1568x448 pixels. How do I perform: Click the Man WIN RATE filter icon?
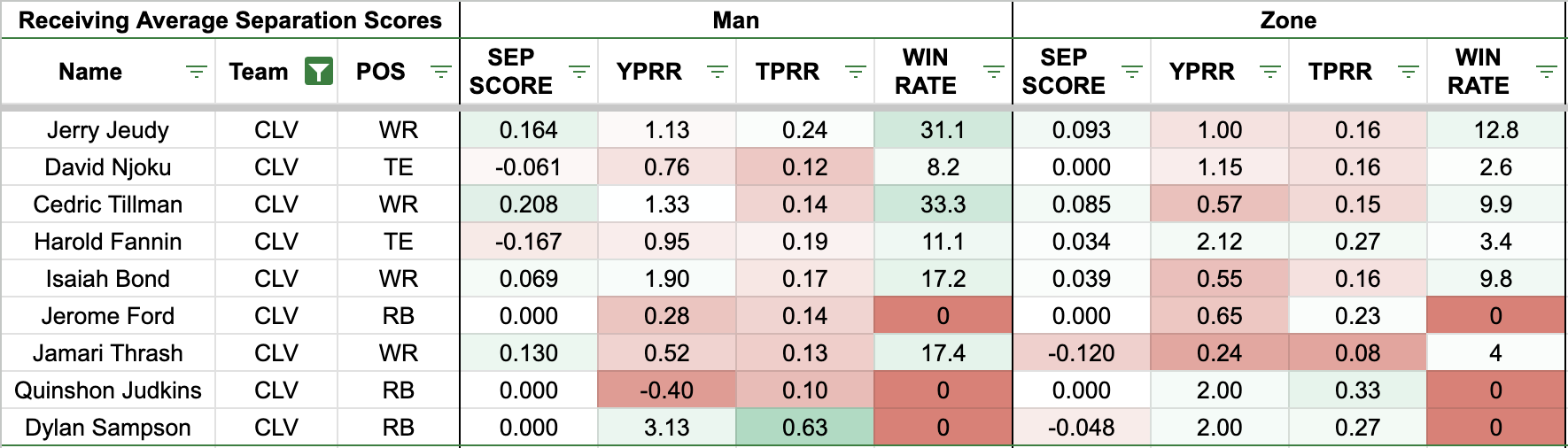[993, 72]
